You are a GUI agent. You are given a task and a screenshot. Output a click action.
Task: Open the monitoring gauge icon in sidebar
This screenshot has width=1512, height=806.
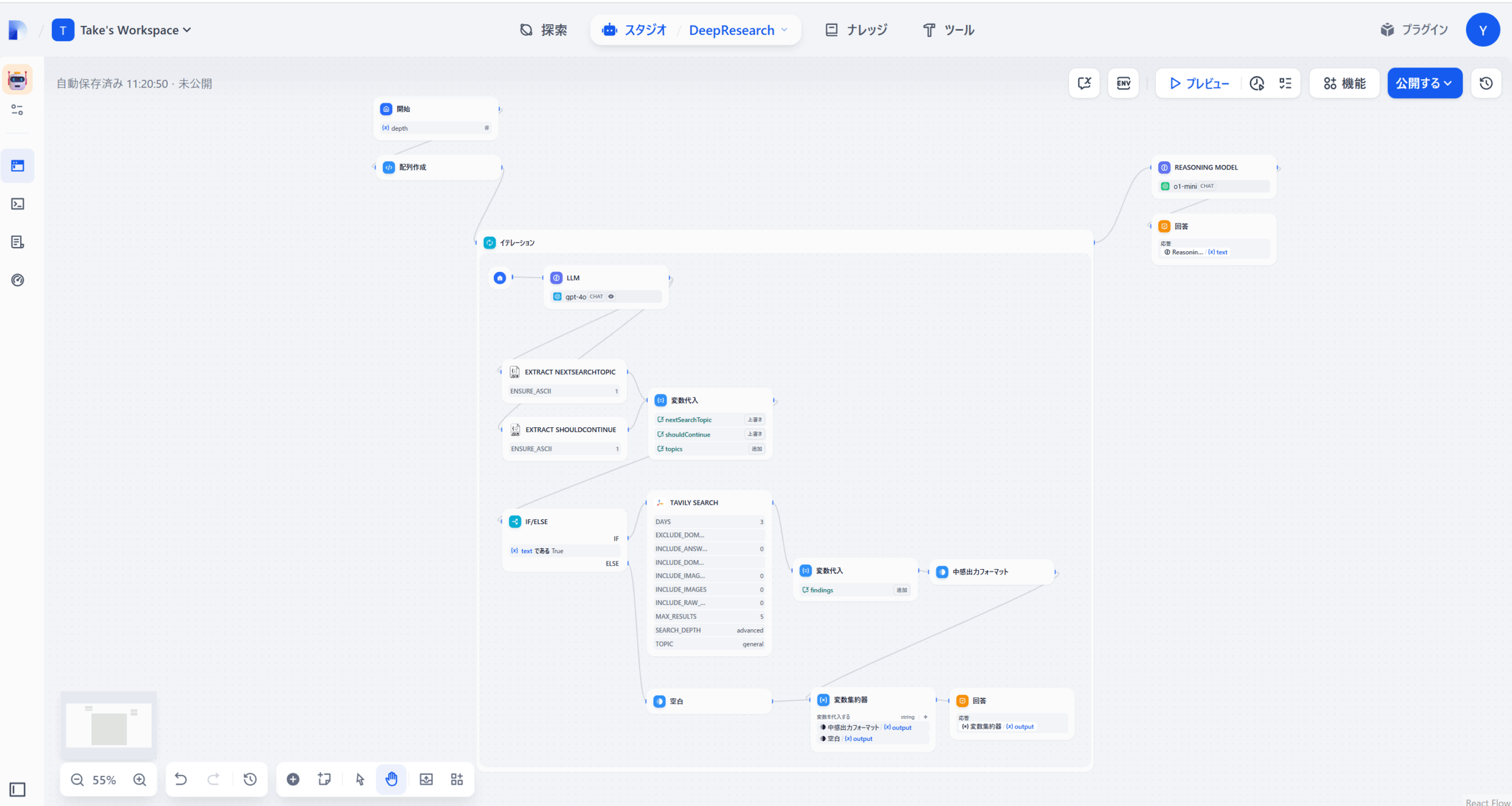click(x=18, y=280)
